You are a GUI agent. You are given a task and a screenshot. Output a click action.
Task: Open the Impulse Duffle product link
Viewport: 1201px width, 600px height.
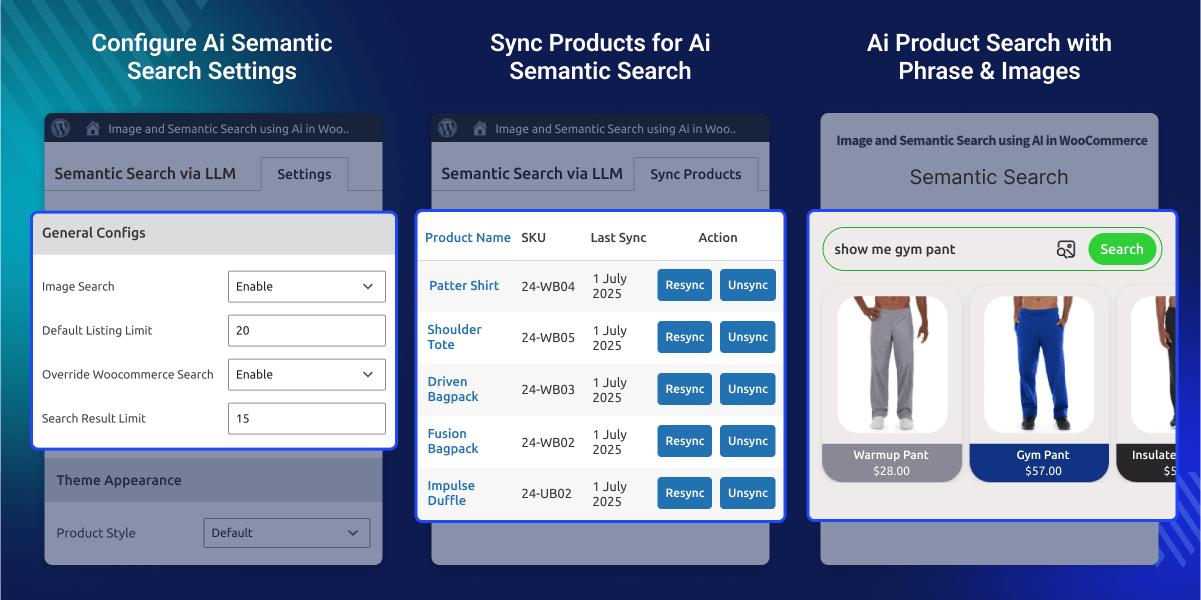click(452, 492)
